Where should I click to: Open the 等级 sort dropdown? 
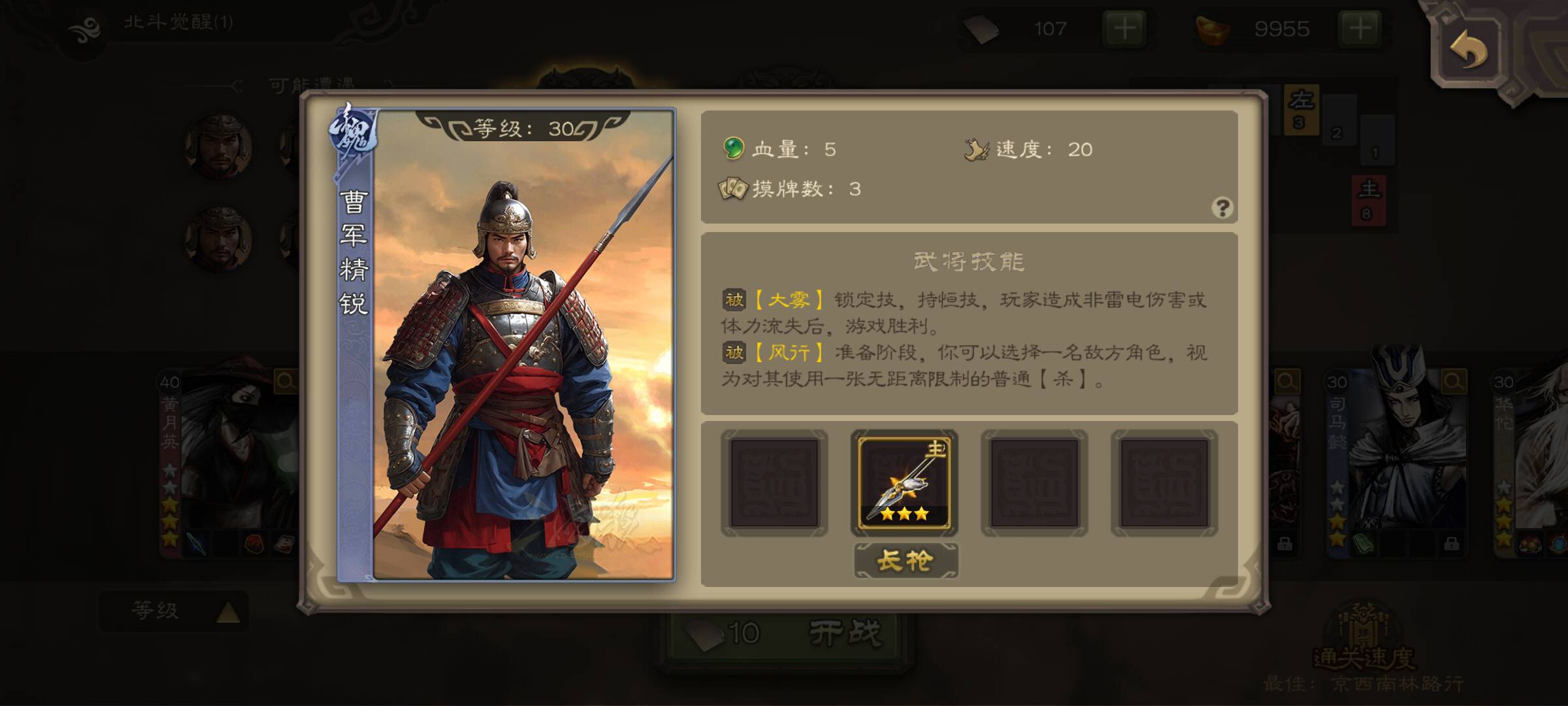pyautogui.click(x=173, y=611)
